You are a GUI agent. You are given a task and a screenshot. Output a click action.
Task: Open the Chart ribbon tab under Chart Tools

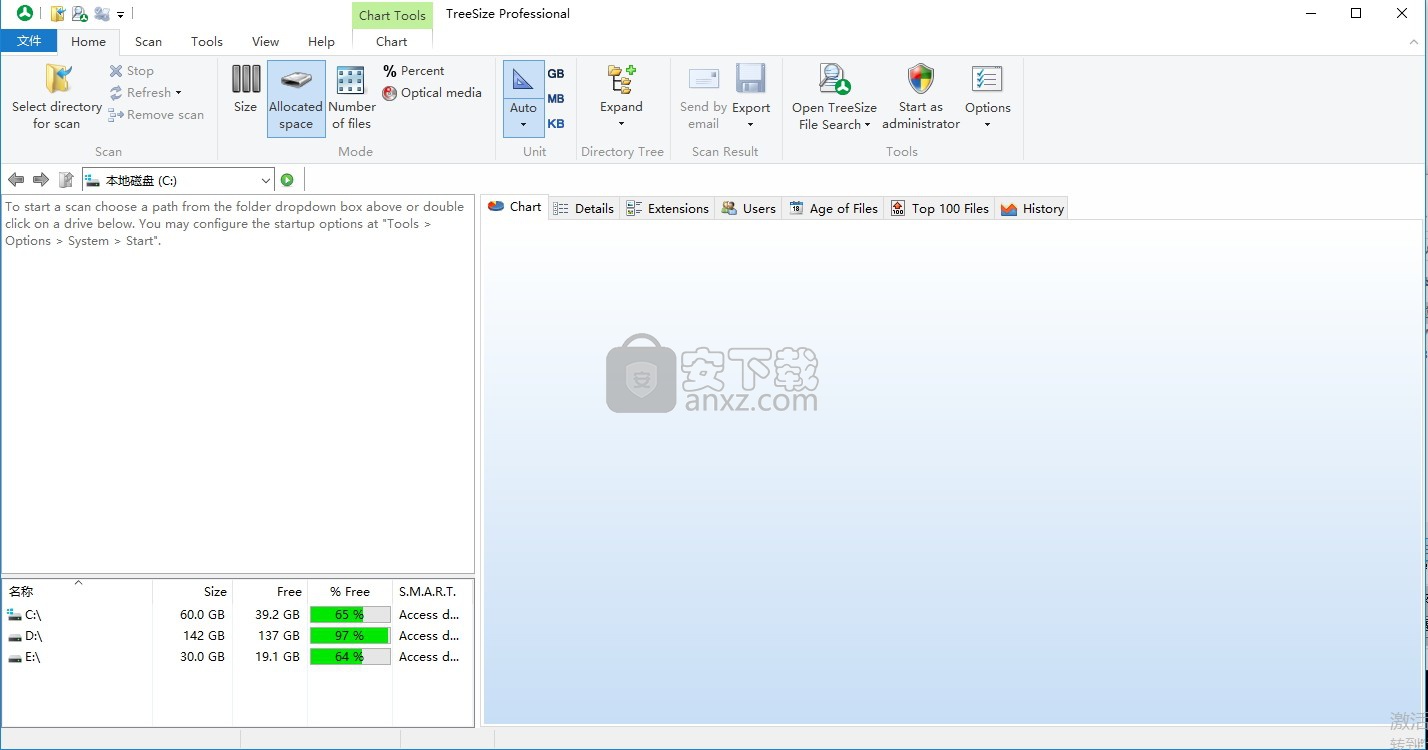(392, 42)
